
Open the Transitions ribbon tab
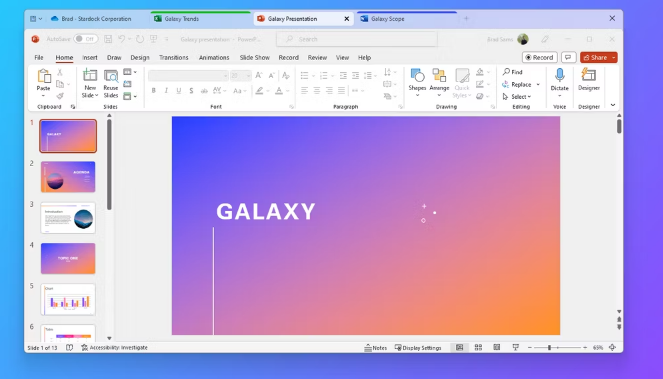click(173, 58)
